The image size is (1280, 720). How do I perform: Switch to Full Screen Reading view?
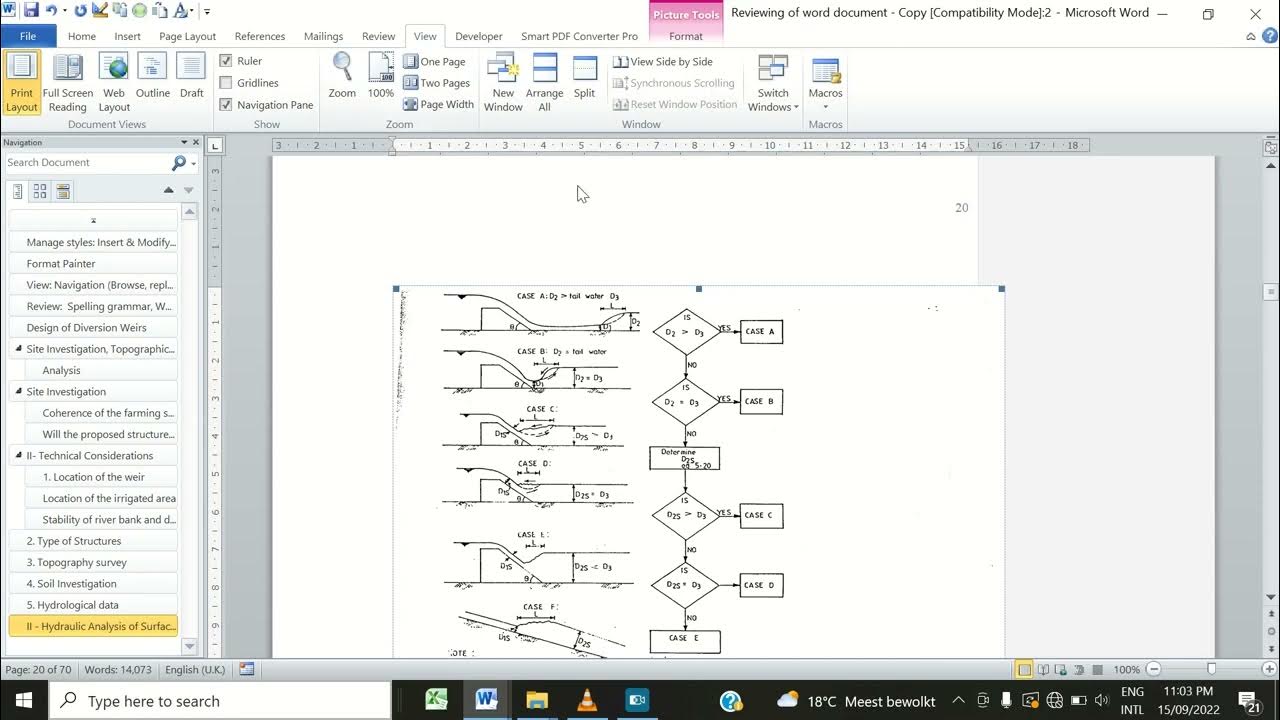[x=67, y=82]
